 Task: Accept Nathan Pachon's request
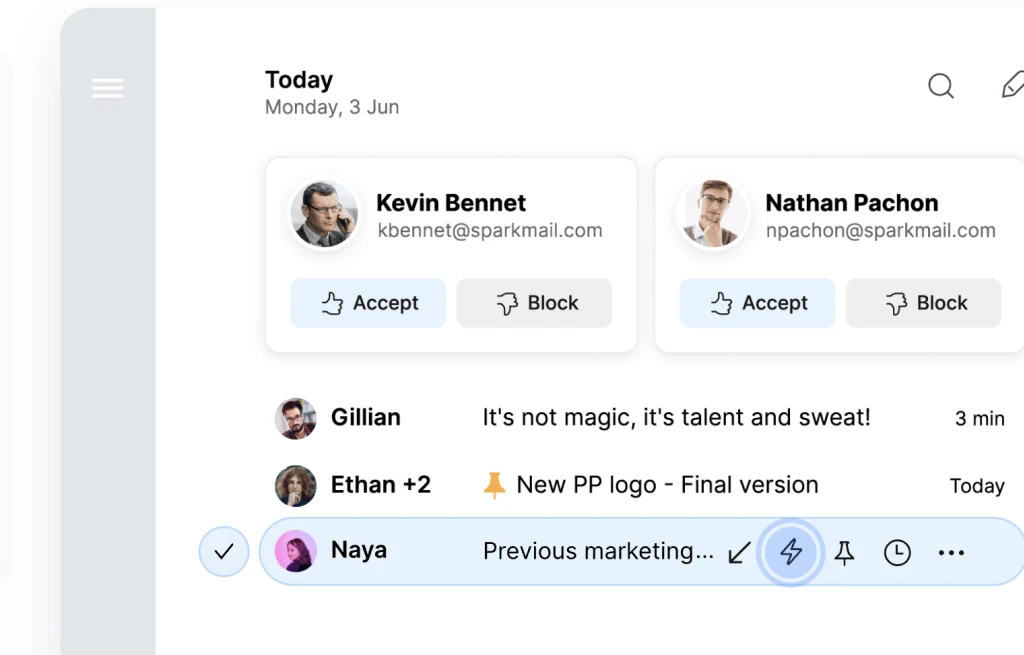pos(757,303)
